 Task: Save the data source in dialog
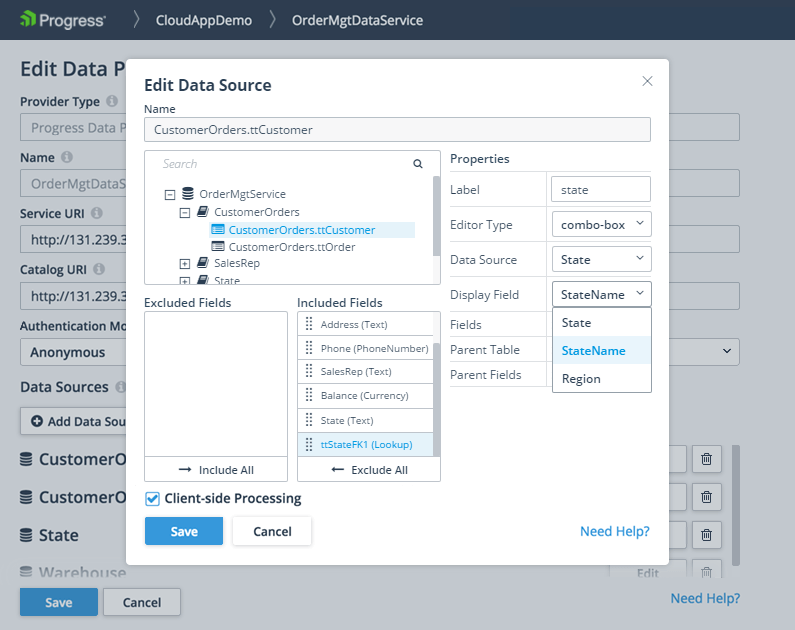click(x=184, y=531)
